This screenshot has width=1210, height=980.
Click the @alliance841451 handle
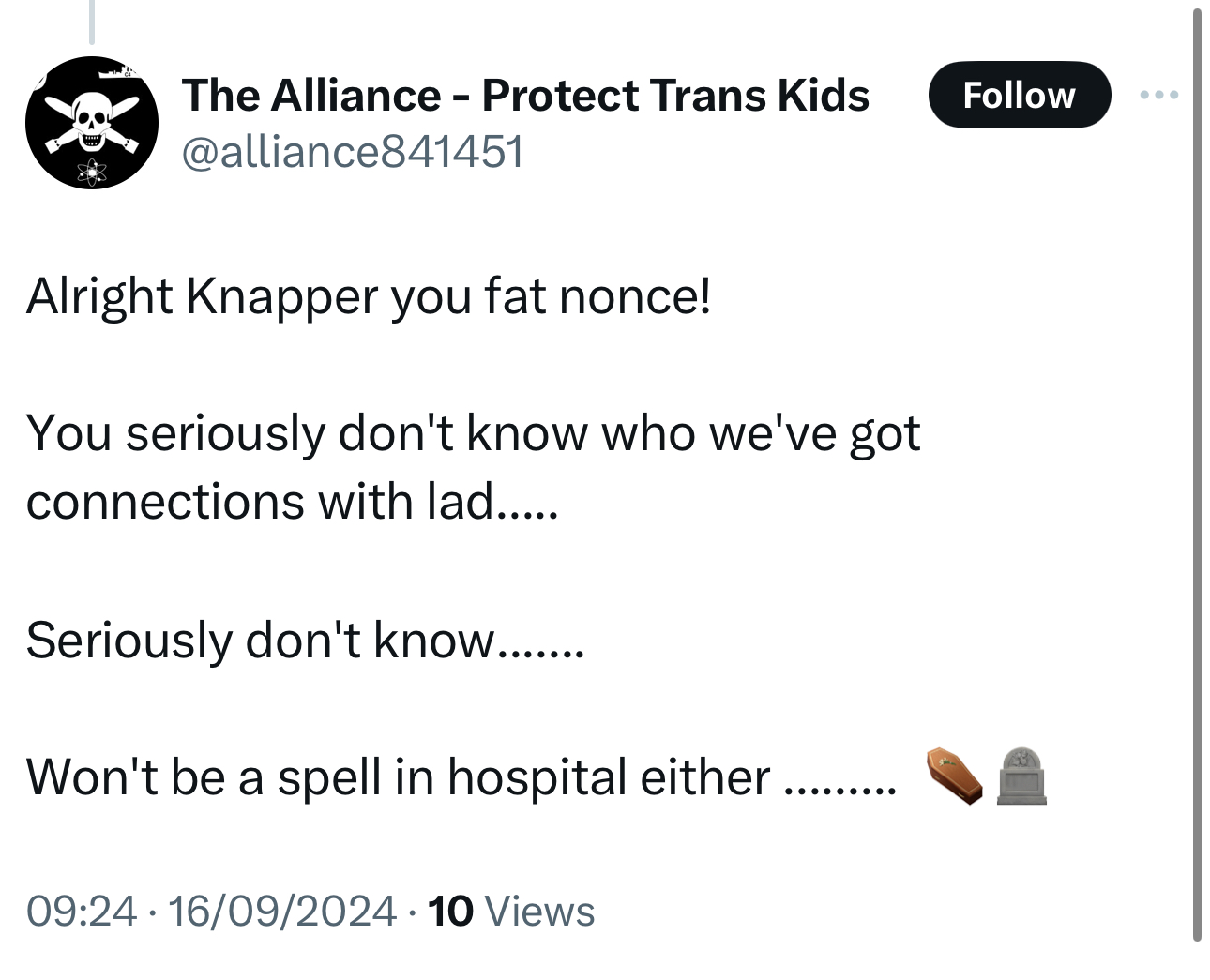click(352, 151)
